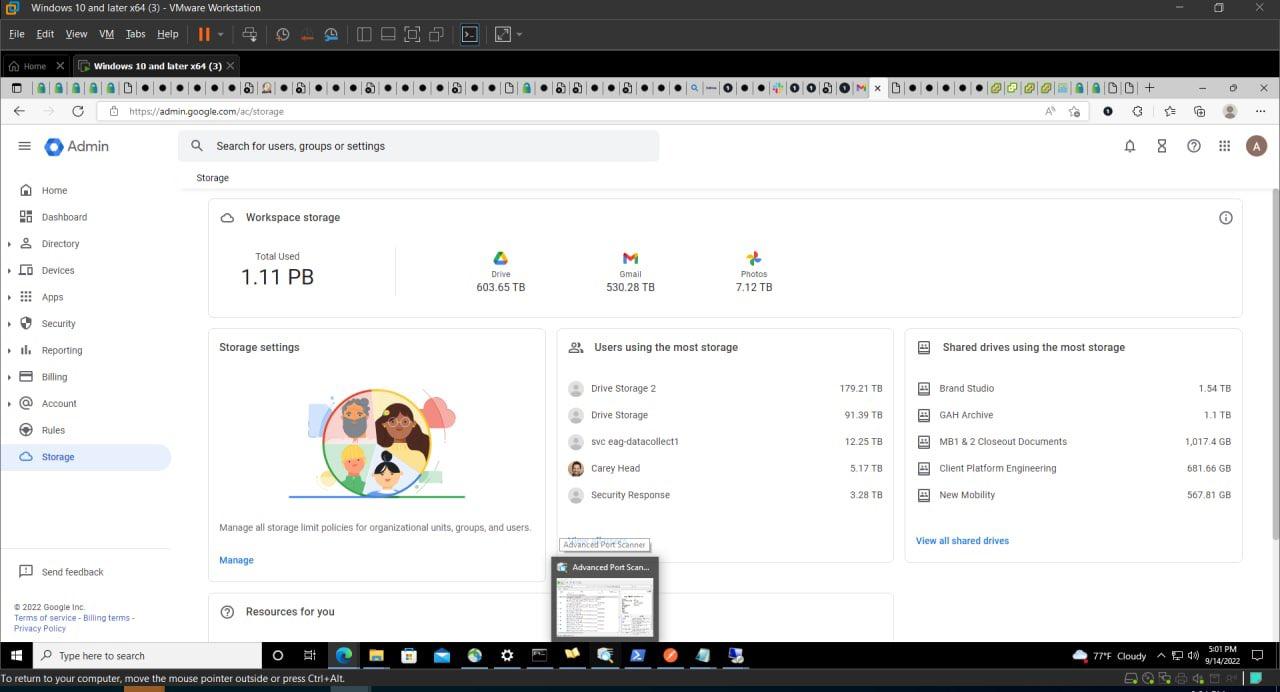
Task: Open Rules in Admin sidebar
Action: point(53,430)
